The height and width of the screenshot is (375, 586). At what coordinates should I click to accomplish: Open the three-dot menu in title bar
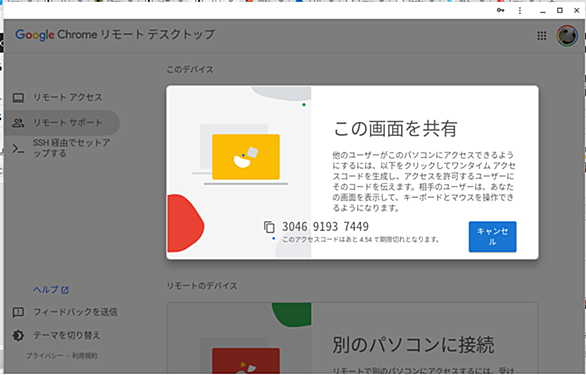click(x=519, y=10)
